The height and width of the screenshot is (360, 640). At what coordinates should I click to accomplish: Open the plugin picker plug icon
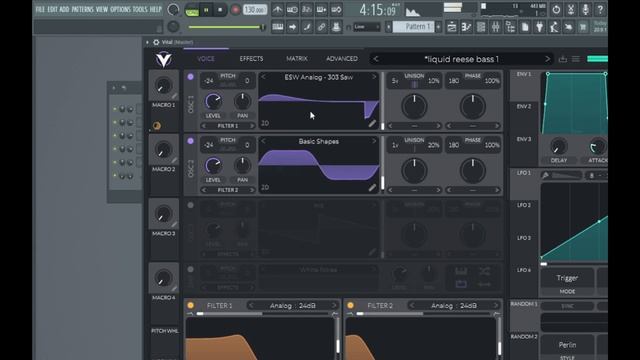(x=540, y=27)
